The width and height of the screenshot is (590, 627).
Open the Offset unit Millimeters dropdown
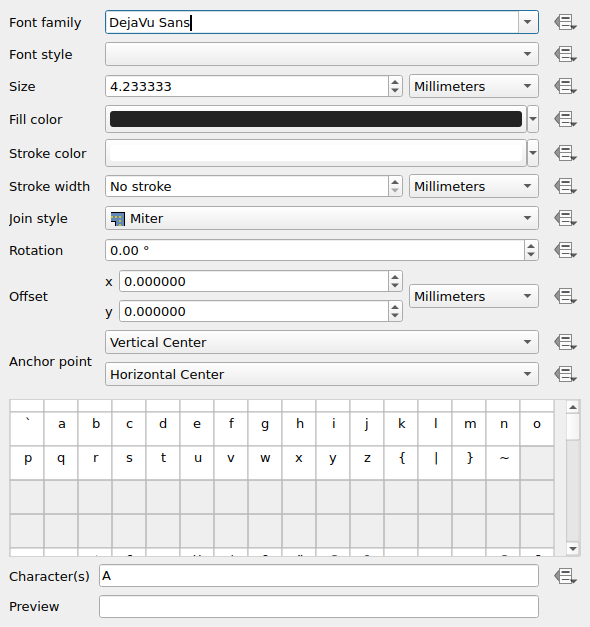click(474, 296)
